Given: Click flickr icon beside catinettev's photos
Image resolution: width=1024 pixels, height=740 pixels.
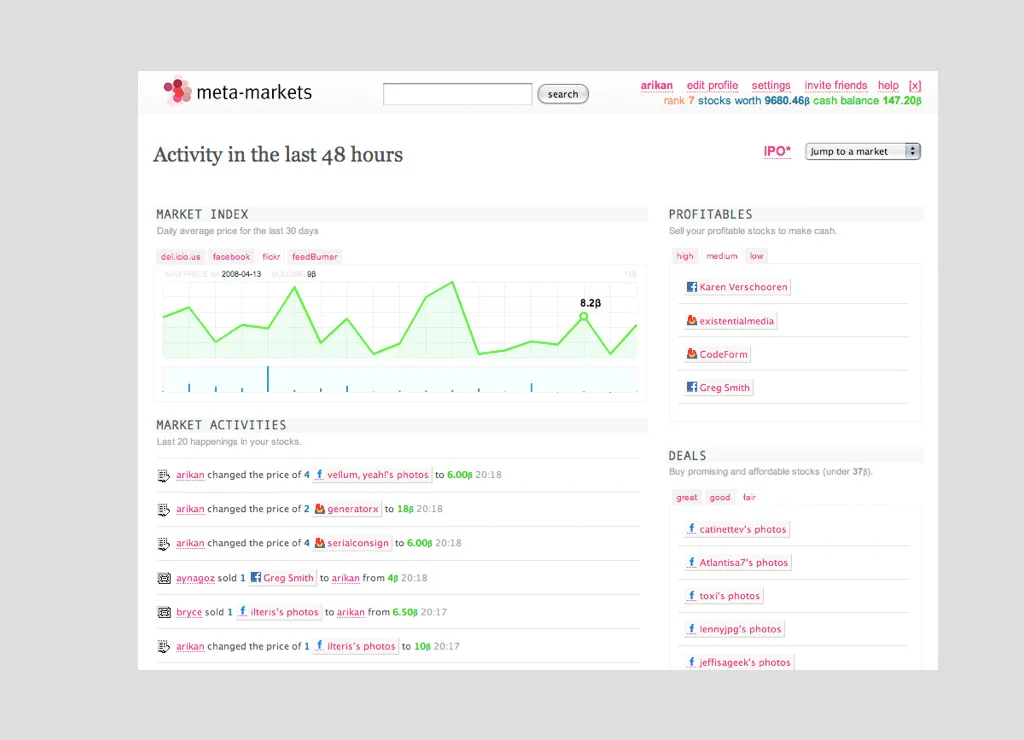Looking at the screenshot, I should click(691, 529).
